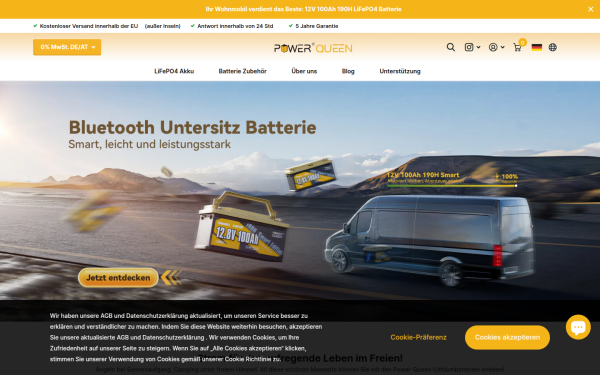Open the LiFePO4 Akku menu
600x375 pixels.
(x=174, y=71)
